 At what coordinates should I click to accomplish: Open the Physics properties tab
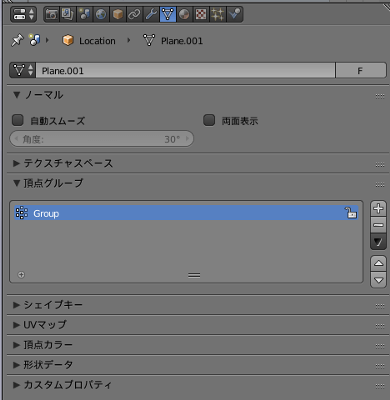point(235,14)
